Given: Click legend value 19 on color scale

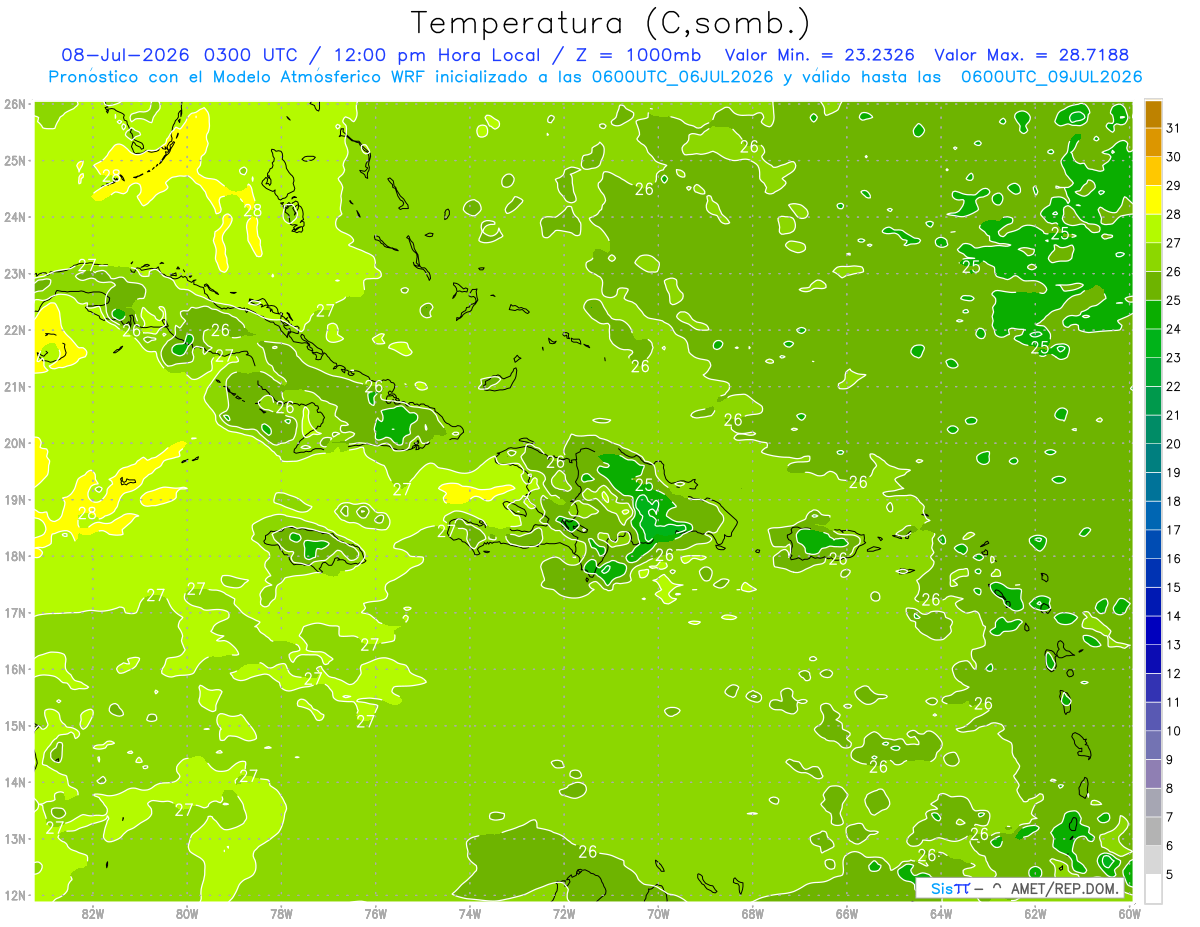Looking at the screenshot, I should pos(1174,472).
